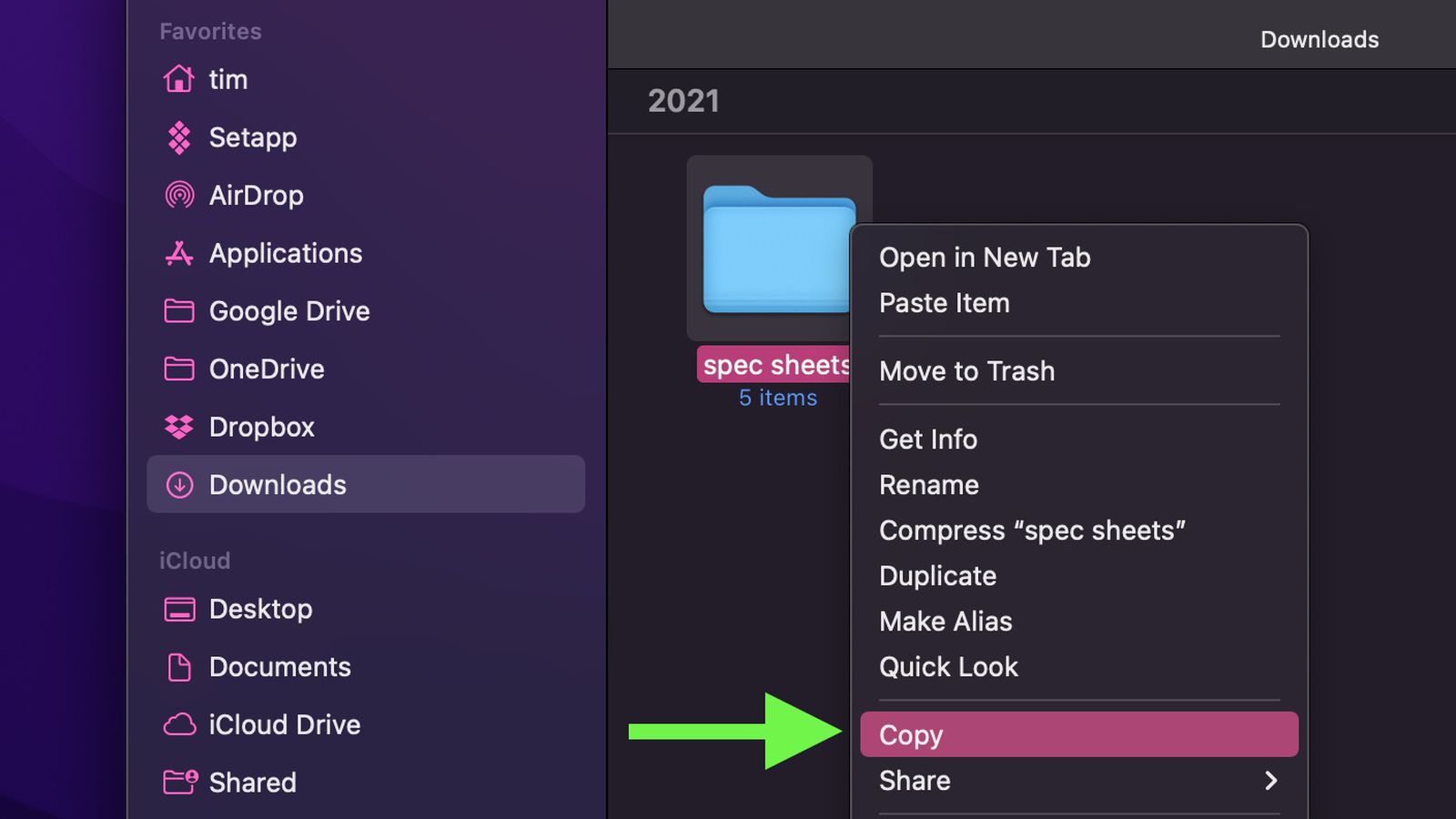Click the home icon next to tim
The image size is (1456, 819).
[178, 79]
